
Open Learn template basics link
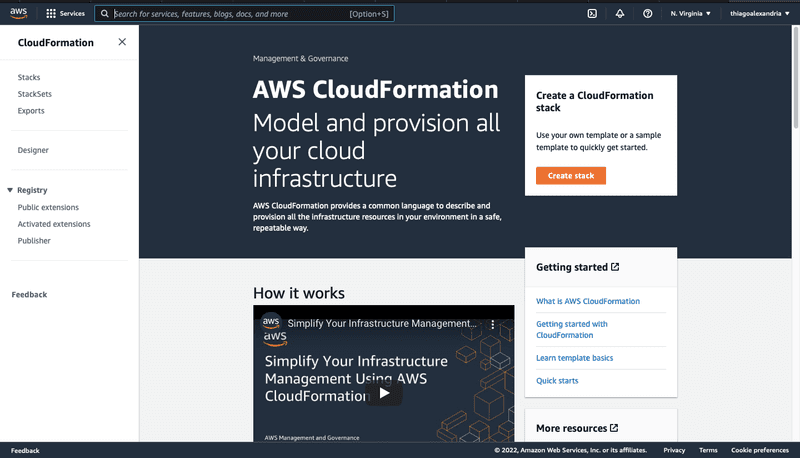click(x=574, y=358)
